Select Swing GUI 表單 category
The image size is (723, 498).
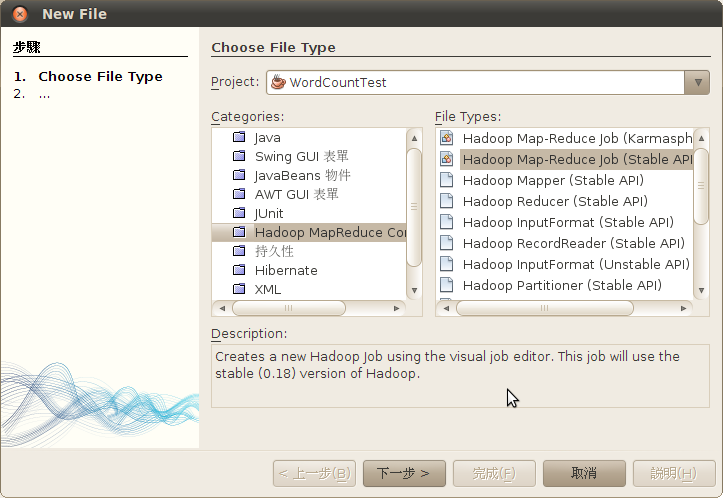[309, 156]
